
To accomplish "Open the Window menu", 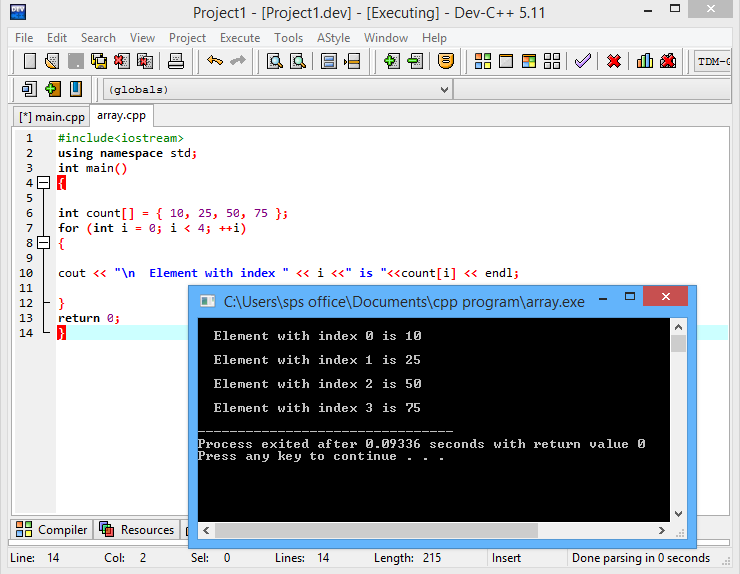I will [386, 38].
